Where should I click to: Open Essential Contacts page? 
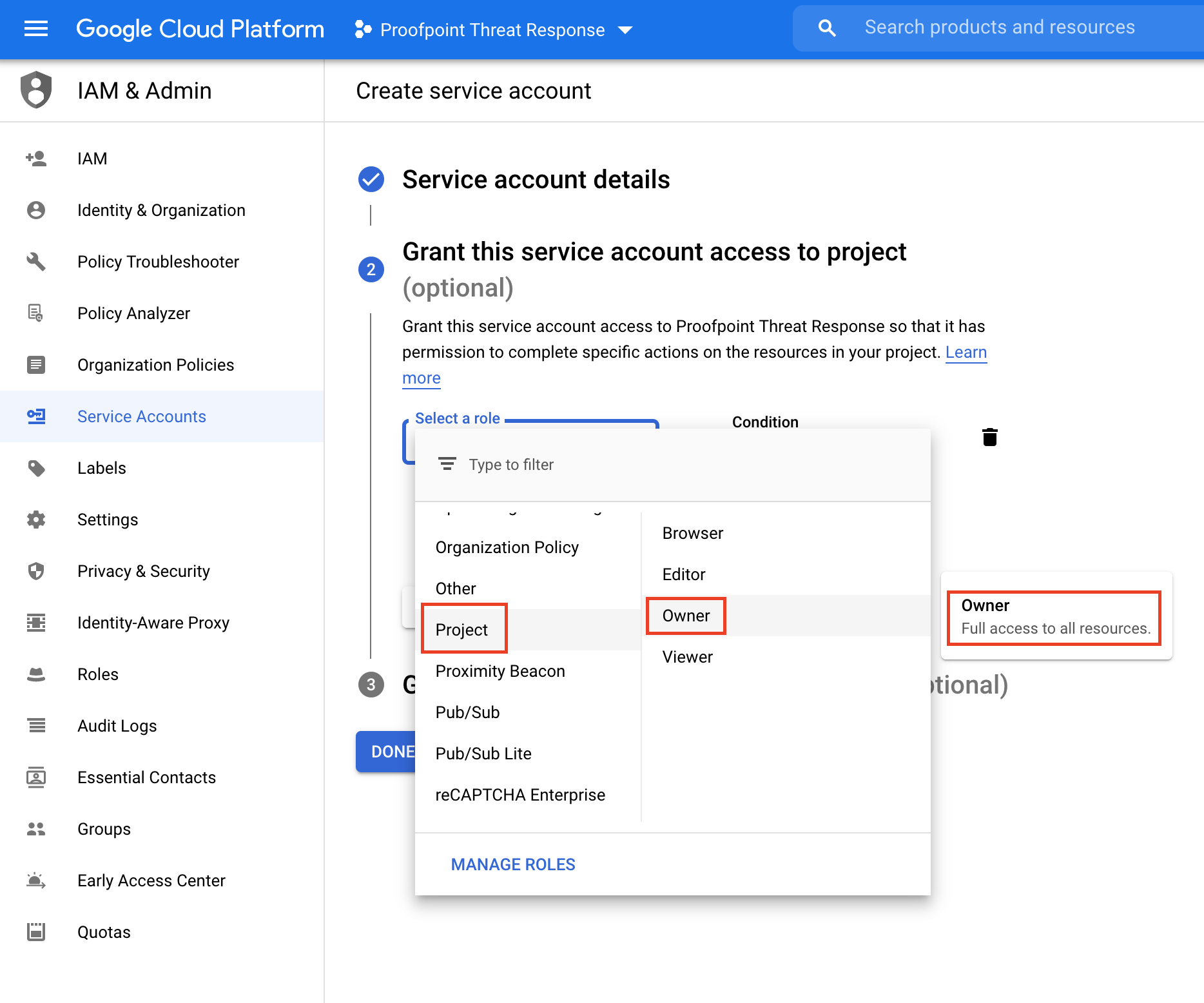point(162,777)
